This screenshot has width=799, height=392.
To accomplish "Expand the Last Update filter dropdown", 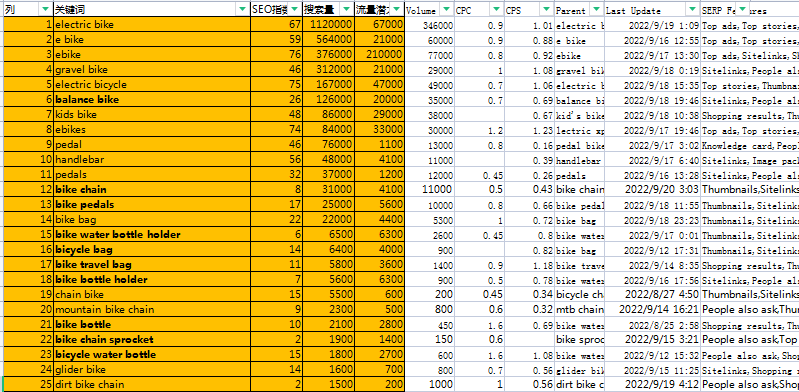I will point(693,9).
